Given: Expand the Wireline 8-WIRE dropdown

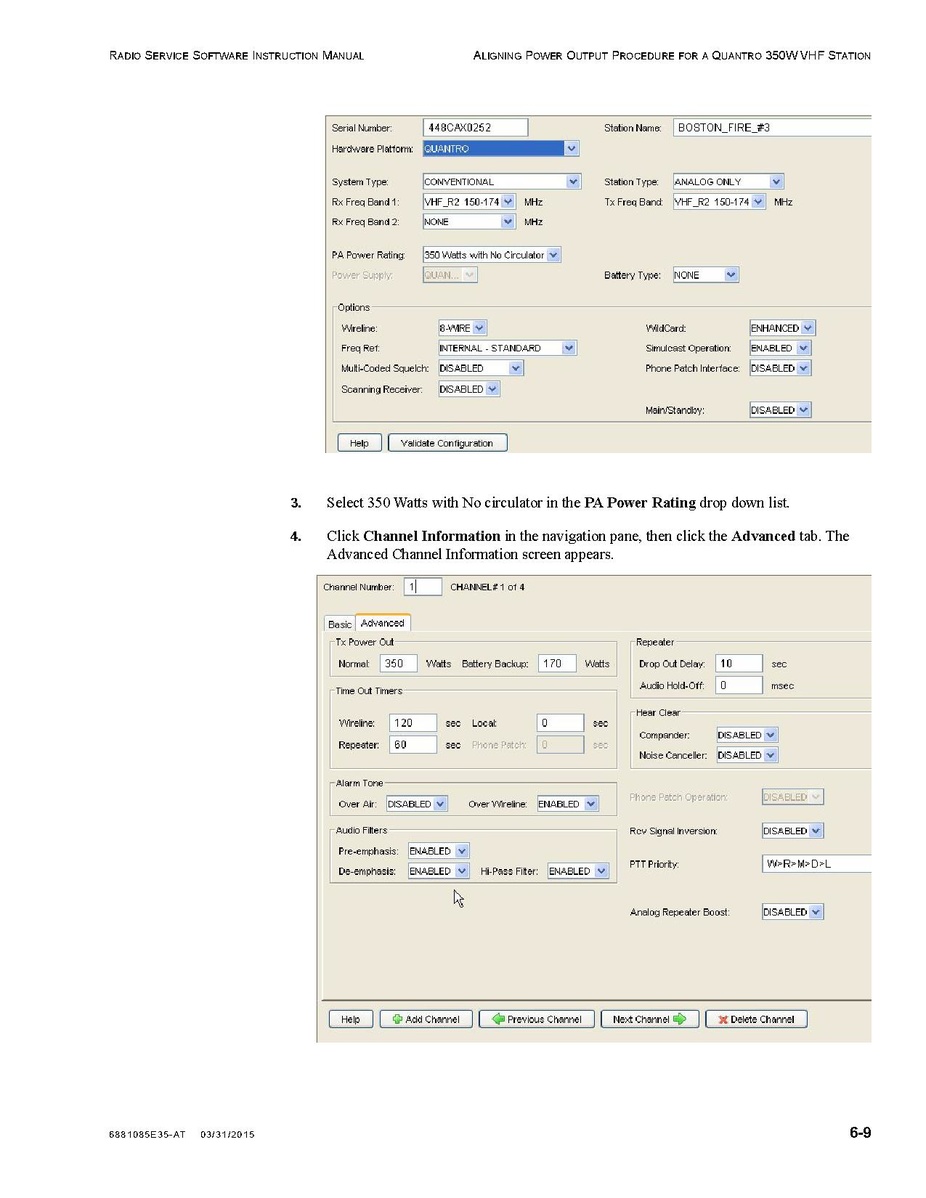Looking at the screenshot, I should click(x=479, y=328).
